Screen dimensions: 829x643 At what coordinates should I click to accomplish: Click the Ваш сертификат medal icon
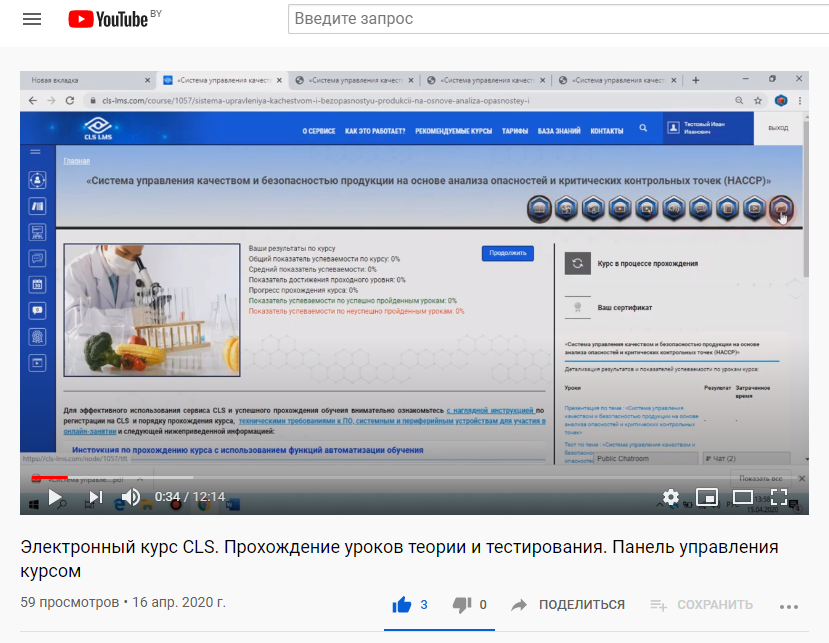pyautogui.click(x=577, y=307)
